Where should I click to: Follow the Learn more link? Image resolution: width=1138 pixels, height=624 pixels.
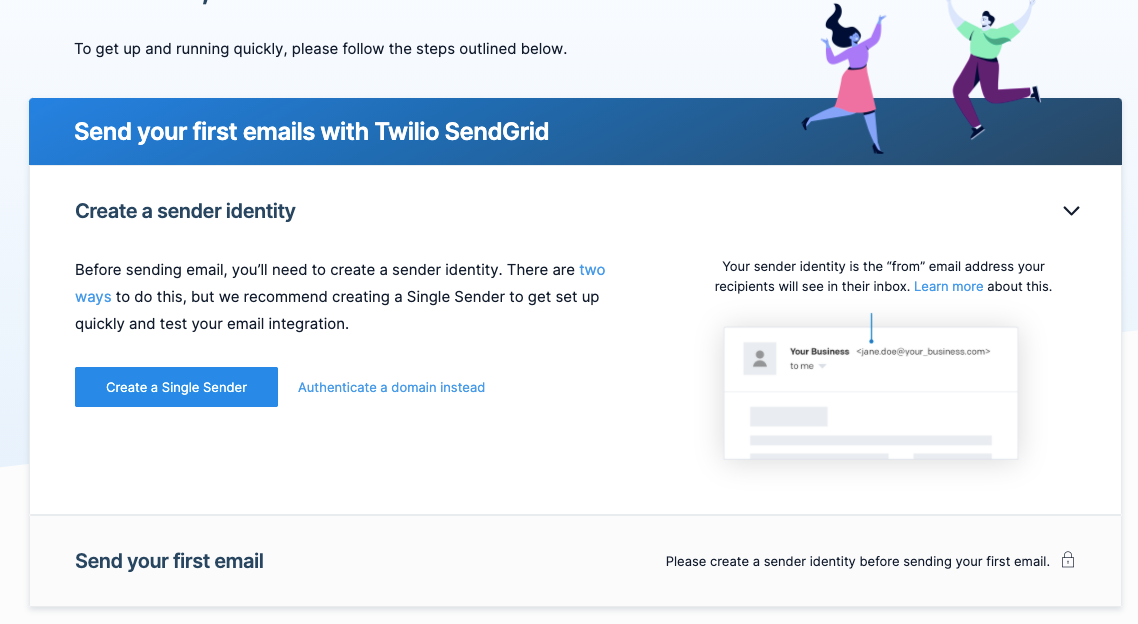click(949, 287)
